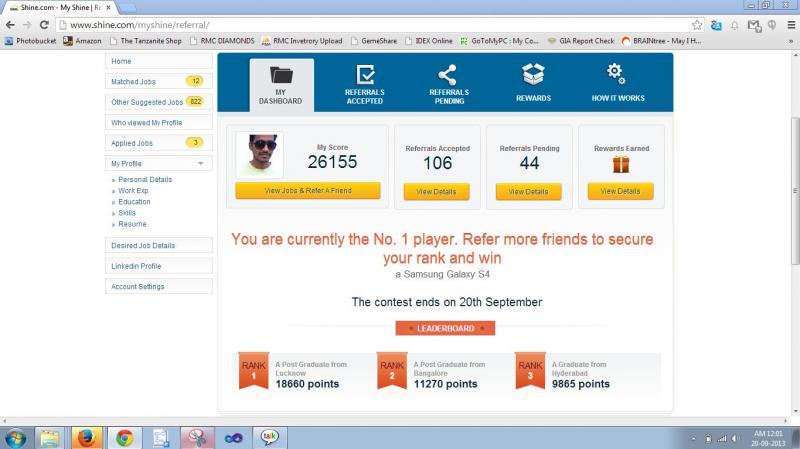Reload the page with the refresh icon

click(x=44, y=24)
